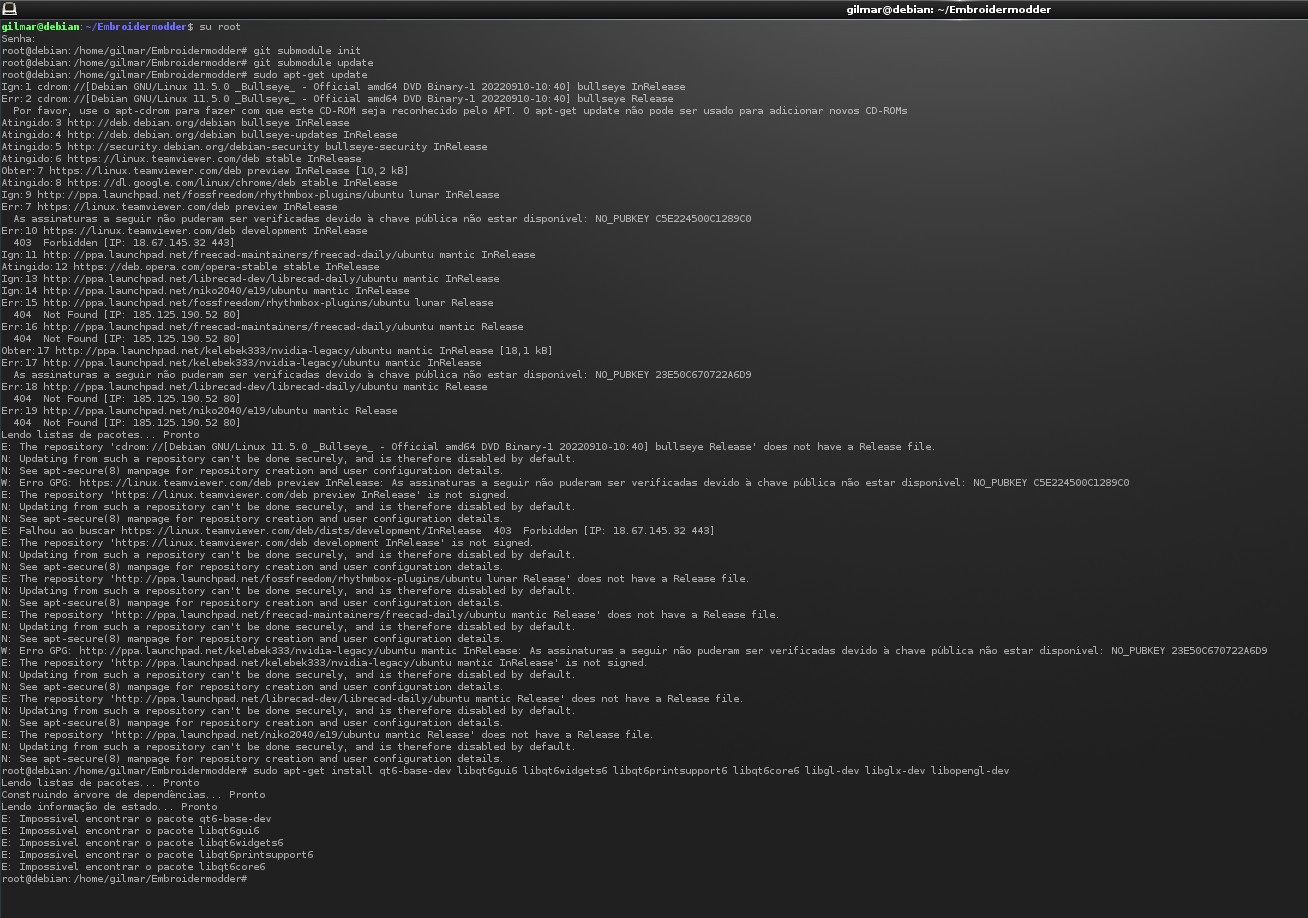Click the 'Obter:7' teamviewer preview line
The height and width of the screenshot is (918, 1308).
click(x=205, y=171)
